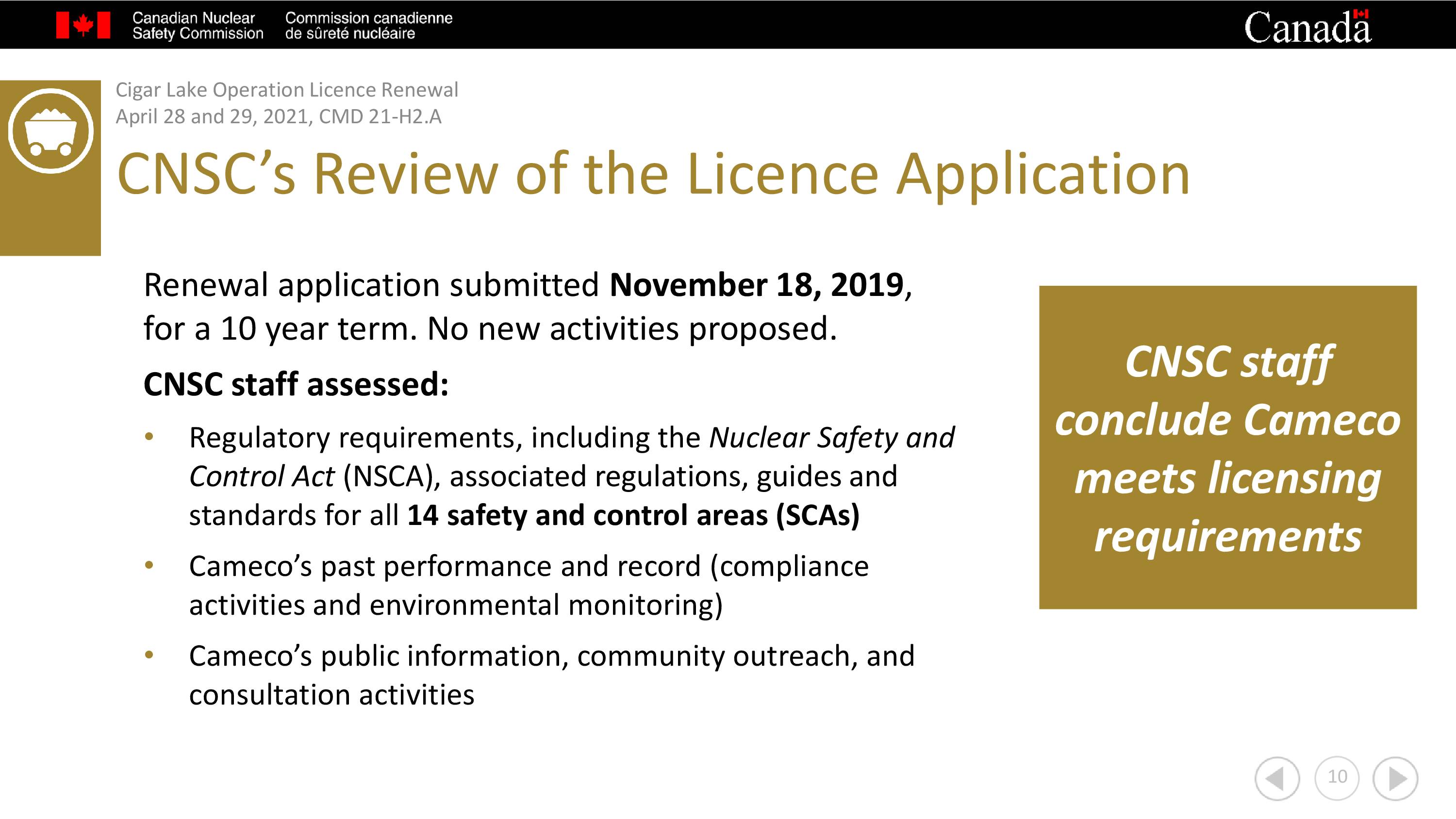
Task: Click 'consultation activities' line
Action: (x=331, y=695)
